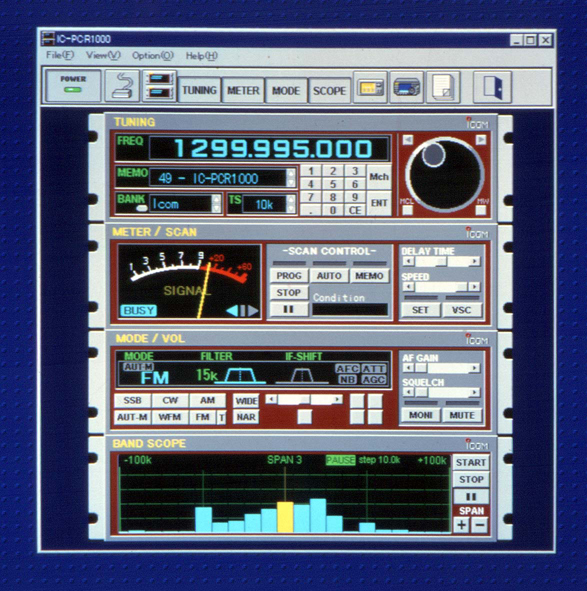Image resolution: width=587 pixels, height=591 pixels.
Task: Select WIDE filter
Action: coord(246,401)
